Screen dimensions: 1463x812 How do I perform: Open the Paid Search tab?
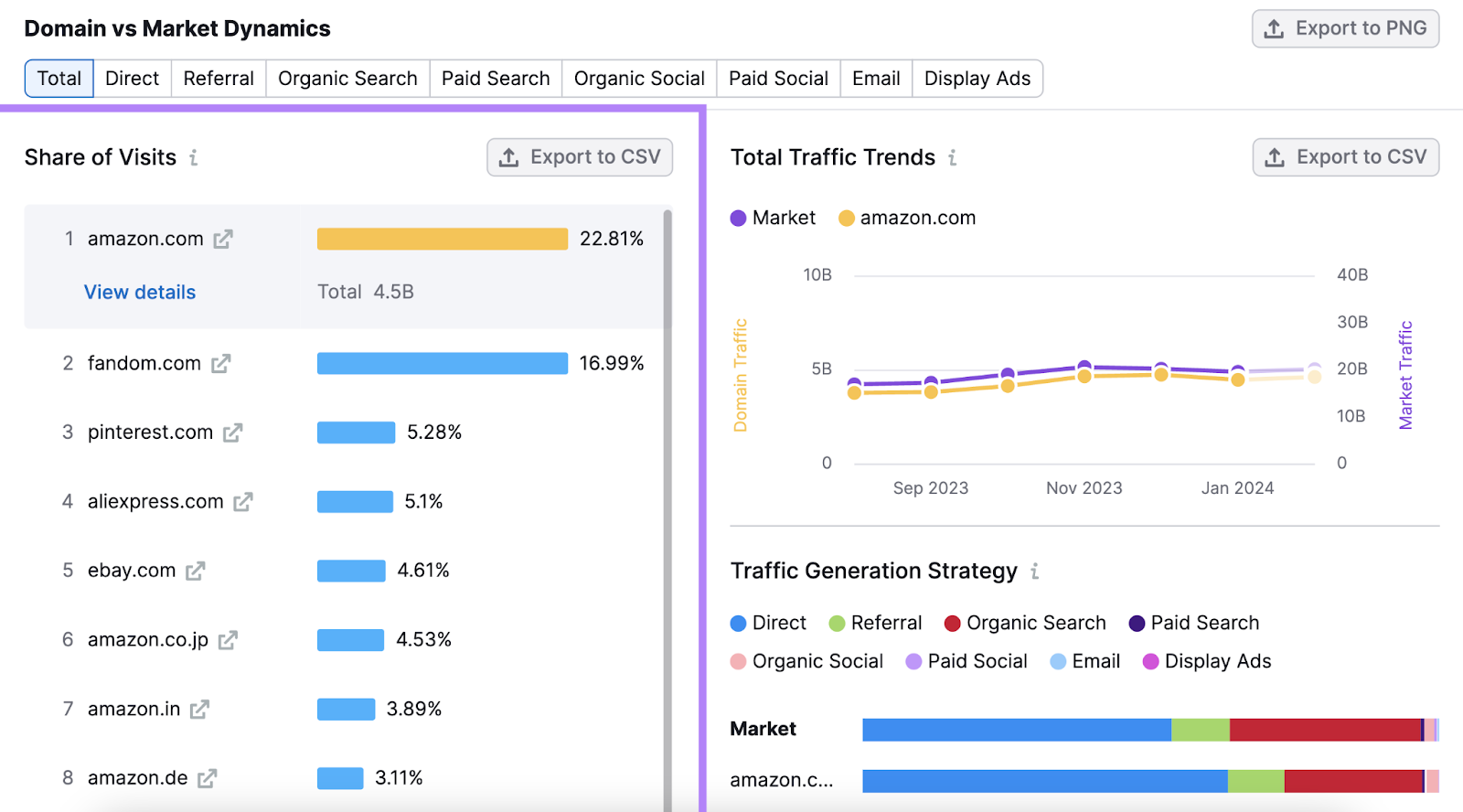click(496, 79)
